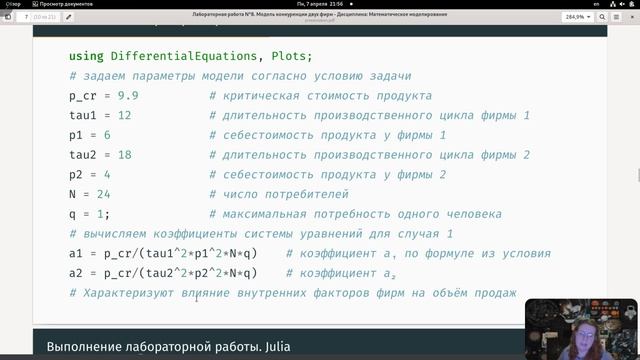Viewport: 640px width, 360px height.
Task: Open the Обзор activities overview
Action: point(13,4)
